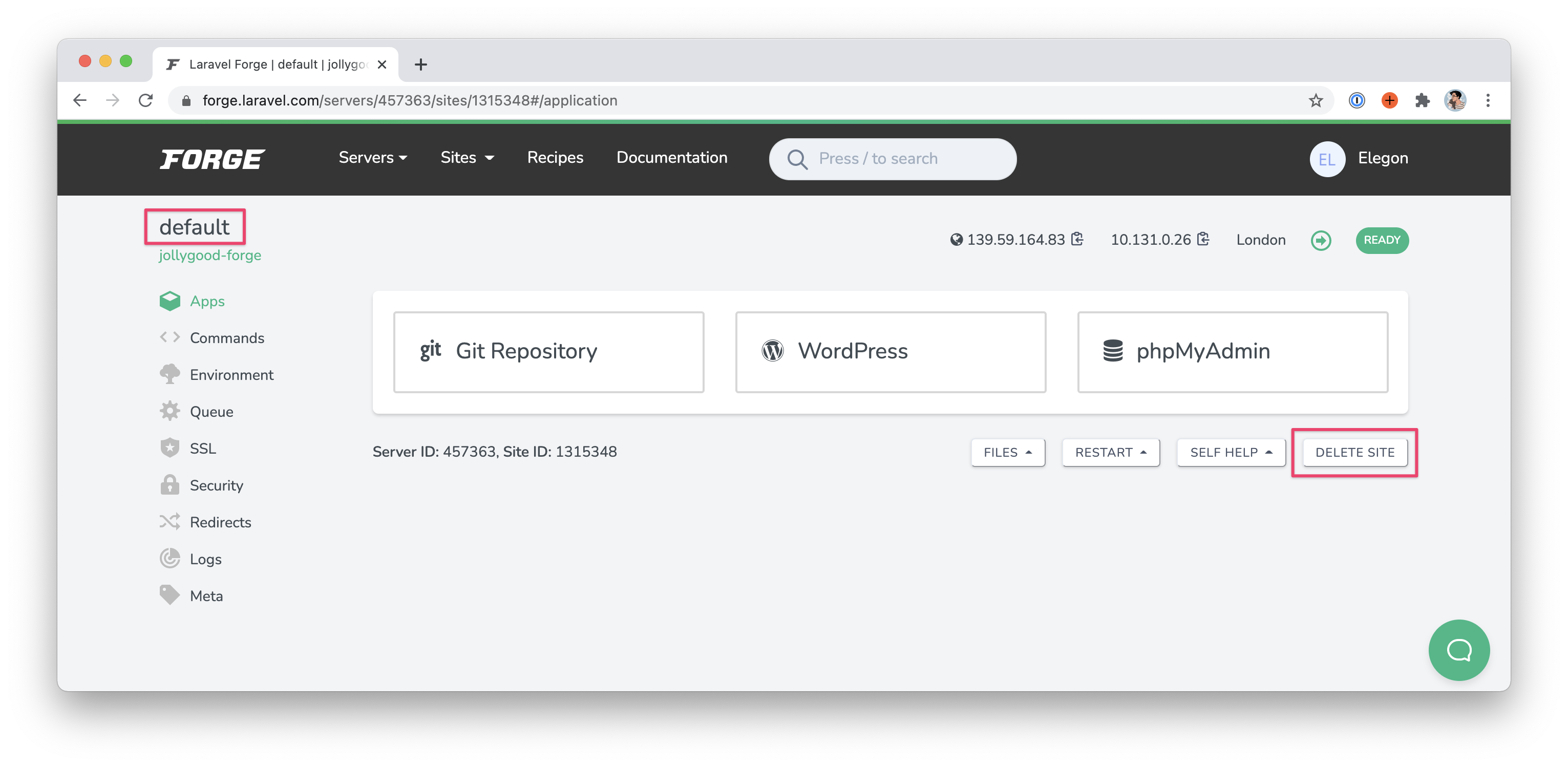The height and width of the screenshot is (767, 1568).
Task: Install from Git Repository card
Action: [x=548, y=352]
